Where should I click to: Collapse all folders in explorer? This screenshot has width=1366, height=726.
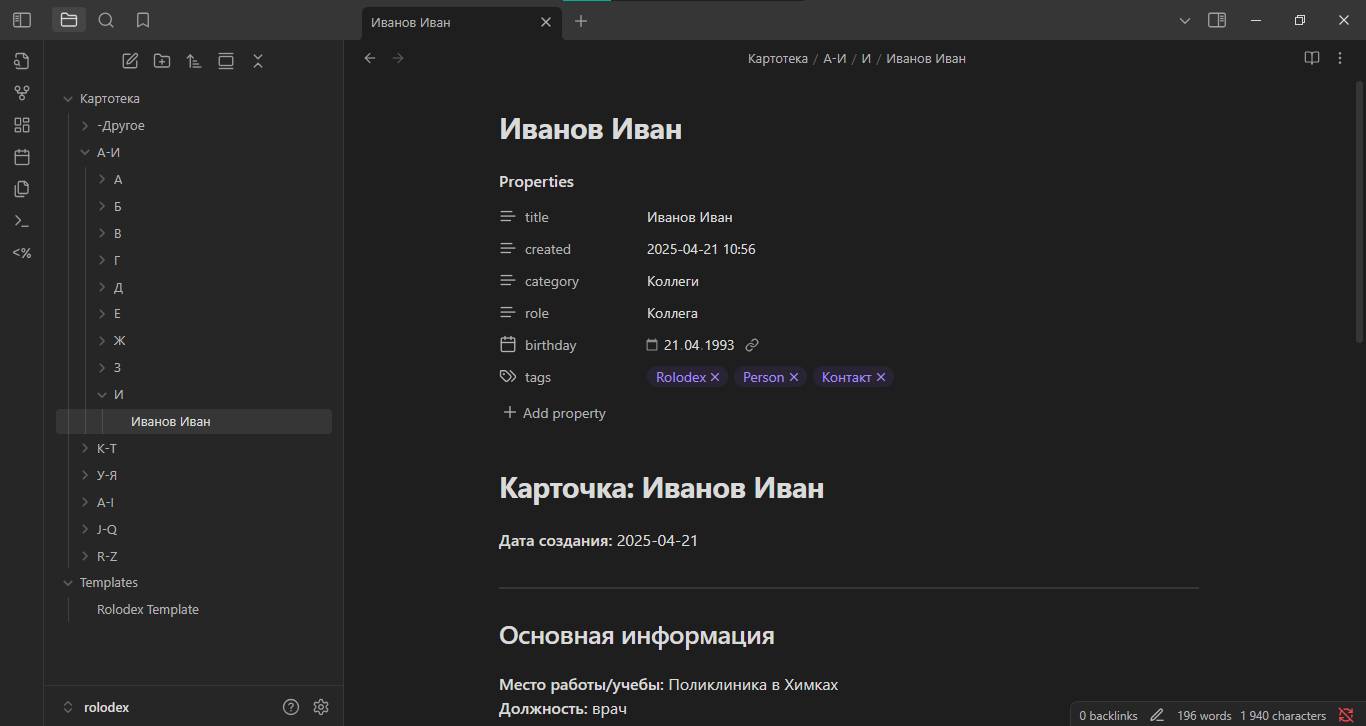coord(258,61)
